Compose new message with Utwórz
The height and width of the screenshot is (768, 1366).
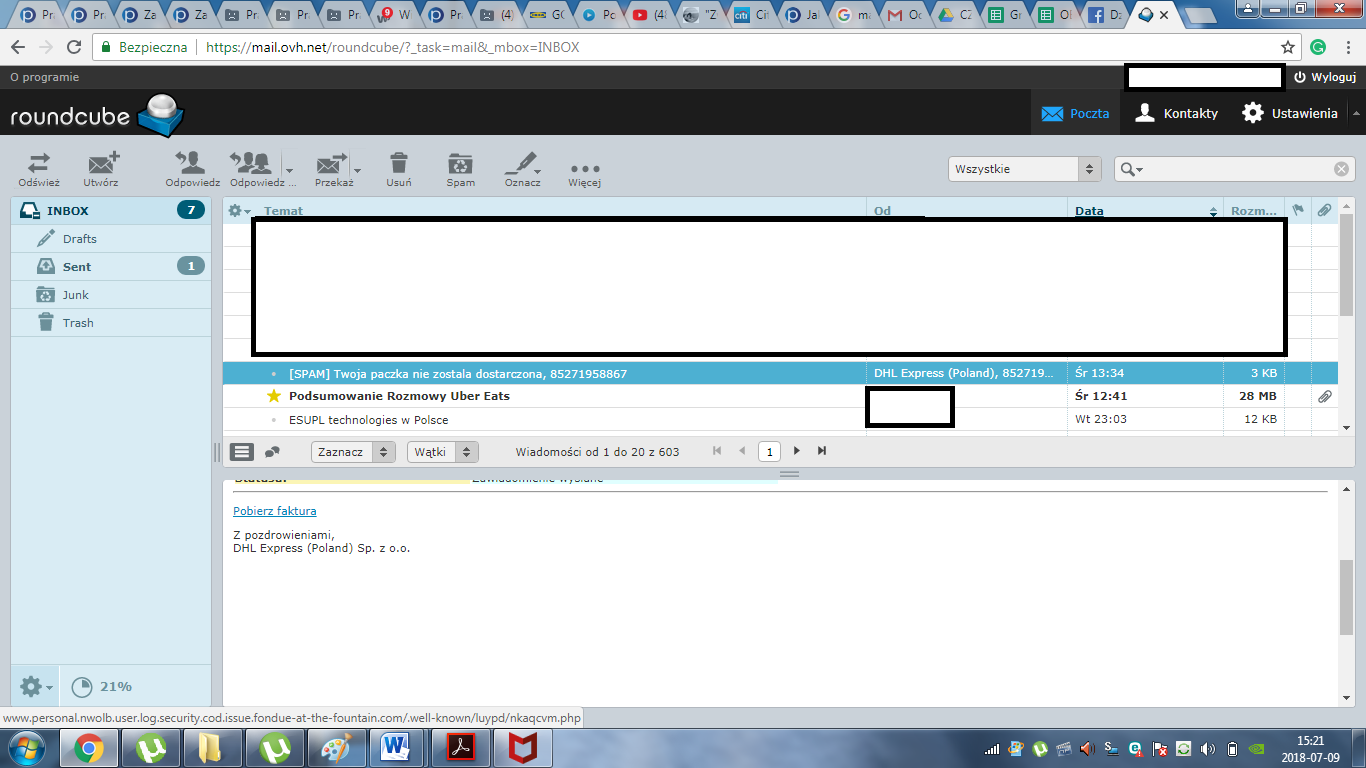coord(101,164)
